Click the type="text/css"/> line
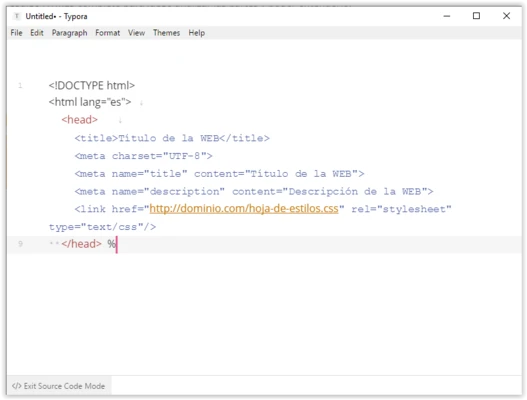Image resolution: width=527 pixels, height=400 pixels. coord(102,227)
